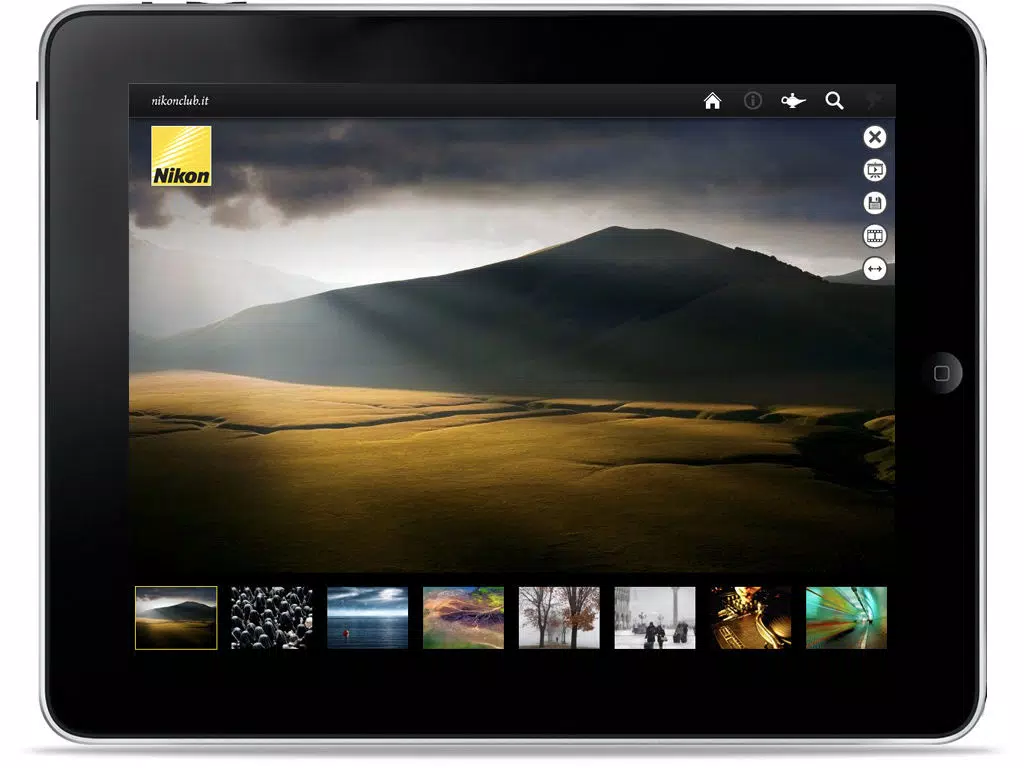Start the slideshow presentation icon
The image size is (1024, 768).
click(x=874, y=170)
